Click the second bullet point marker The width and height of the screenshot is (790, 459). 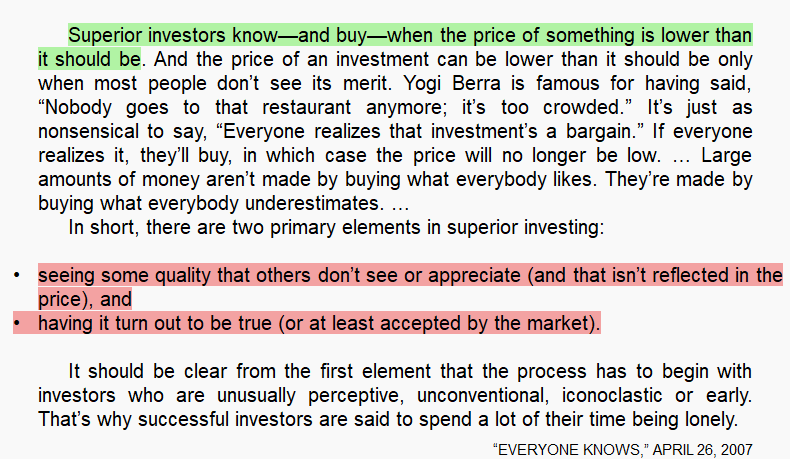pyautogui.click(x=17, y=323)
